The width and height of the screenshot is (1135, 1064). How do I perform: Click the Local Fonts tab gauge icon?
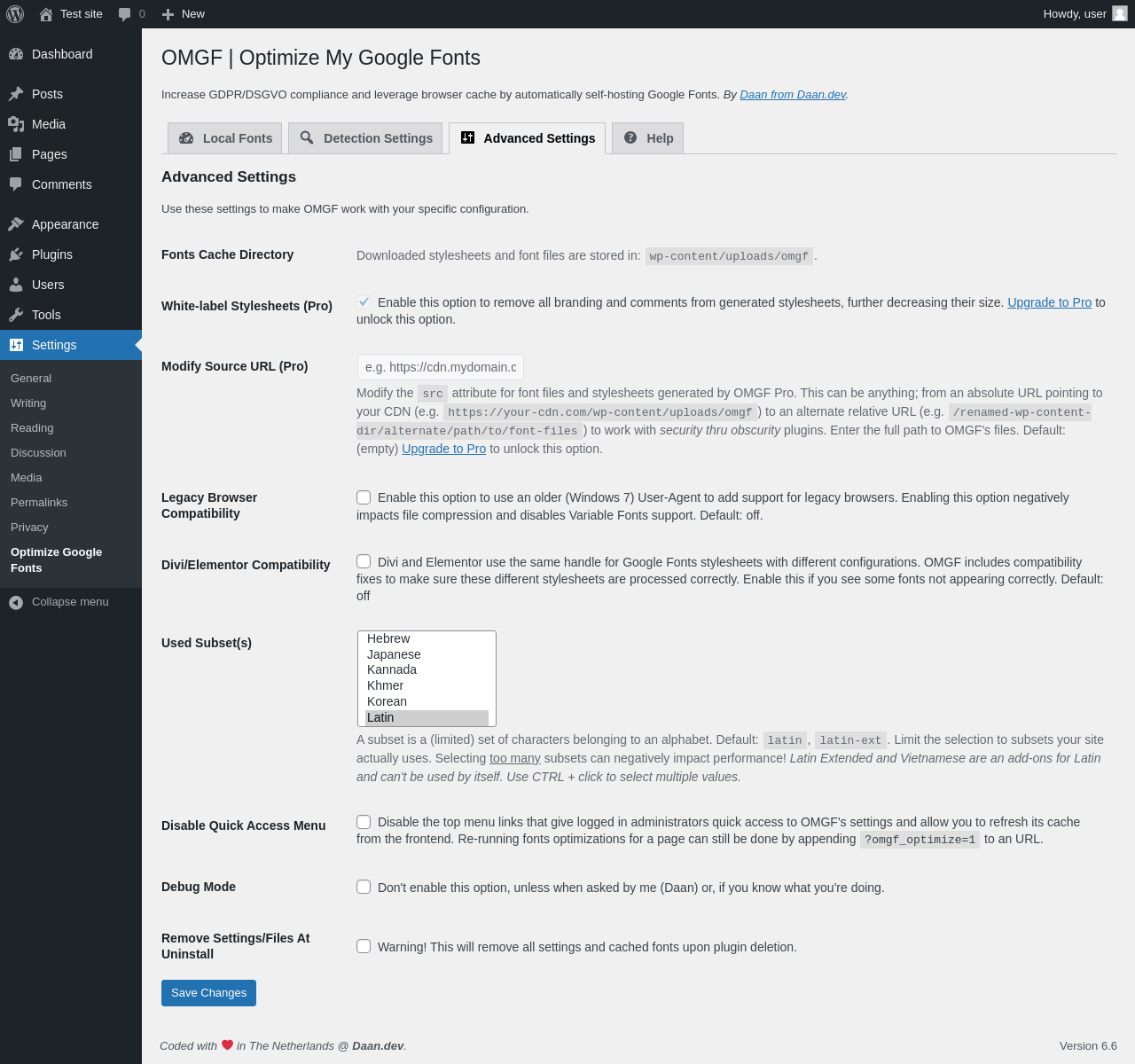pyautogui.click(x=186, y=138)
